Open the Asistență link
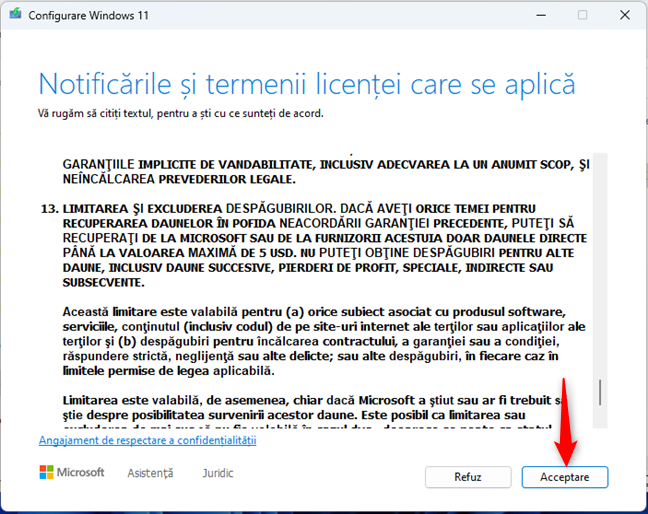648x514 pixels. click(150, 473)
